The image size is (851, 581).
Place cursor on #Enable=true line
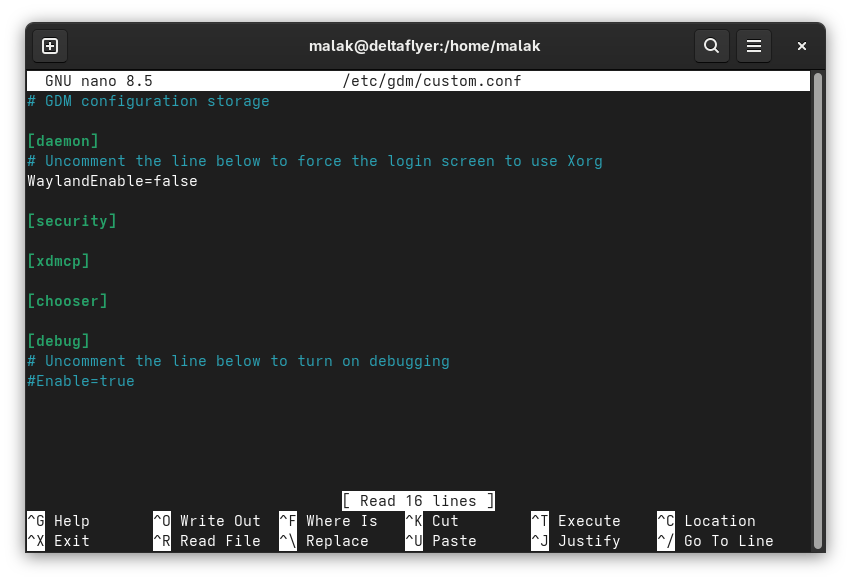pos(81,381)
